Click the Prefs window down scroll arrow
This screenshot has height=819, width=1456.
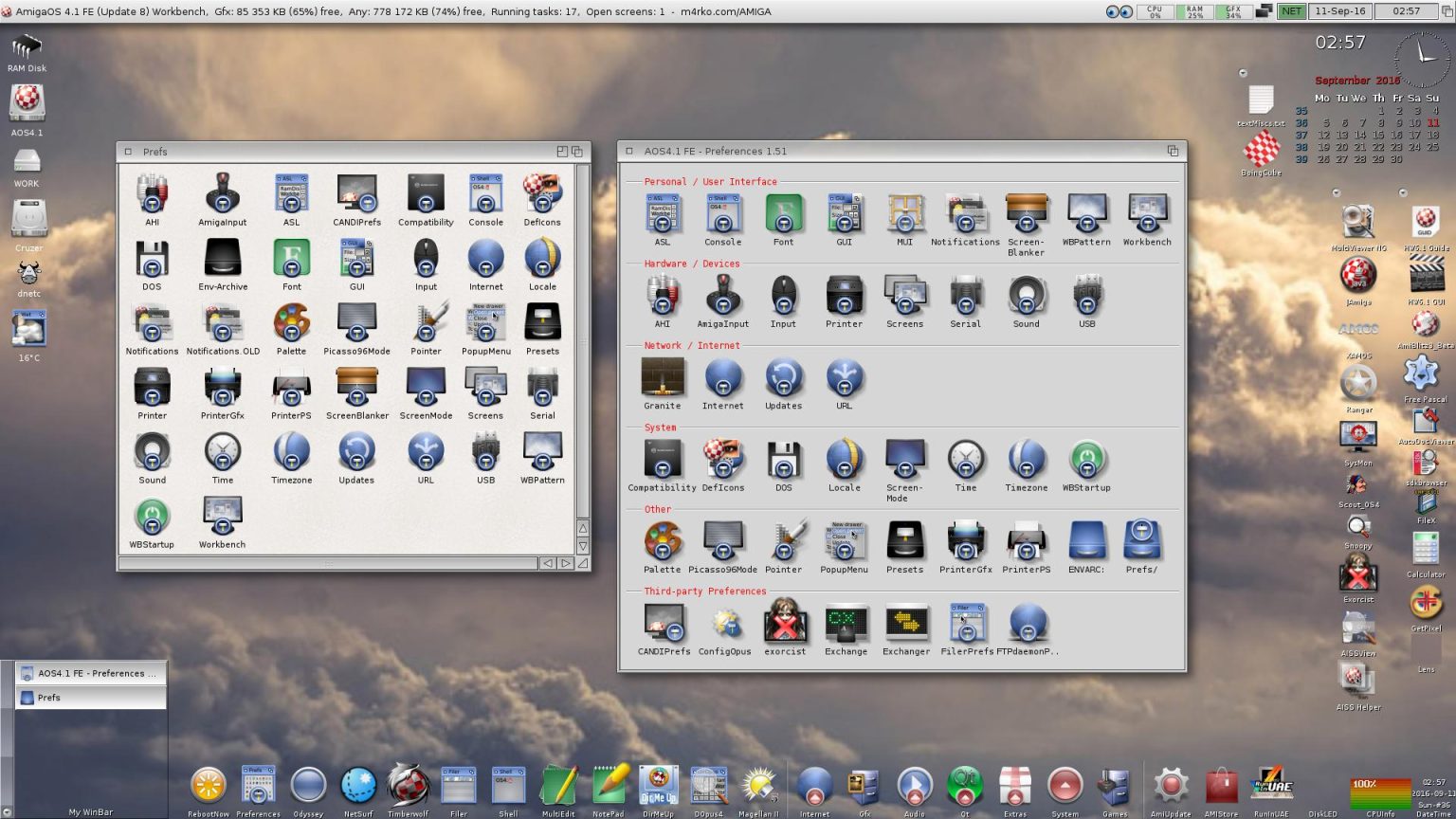pos(583,546)
